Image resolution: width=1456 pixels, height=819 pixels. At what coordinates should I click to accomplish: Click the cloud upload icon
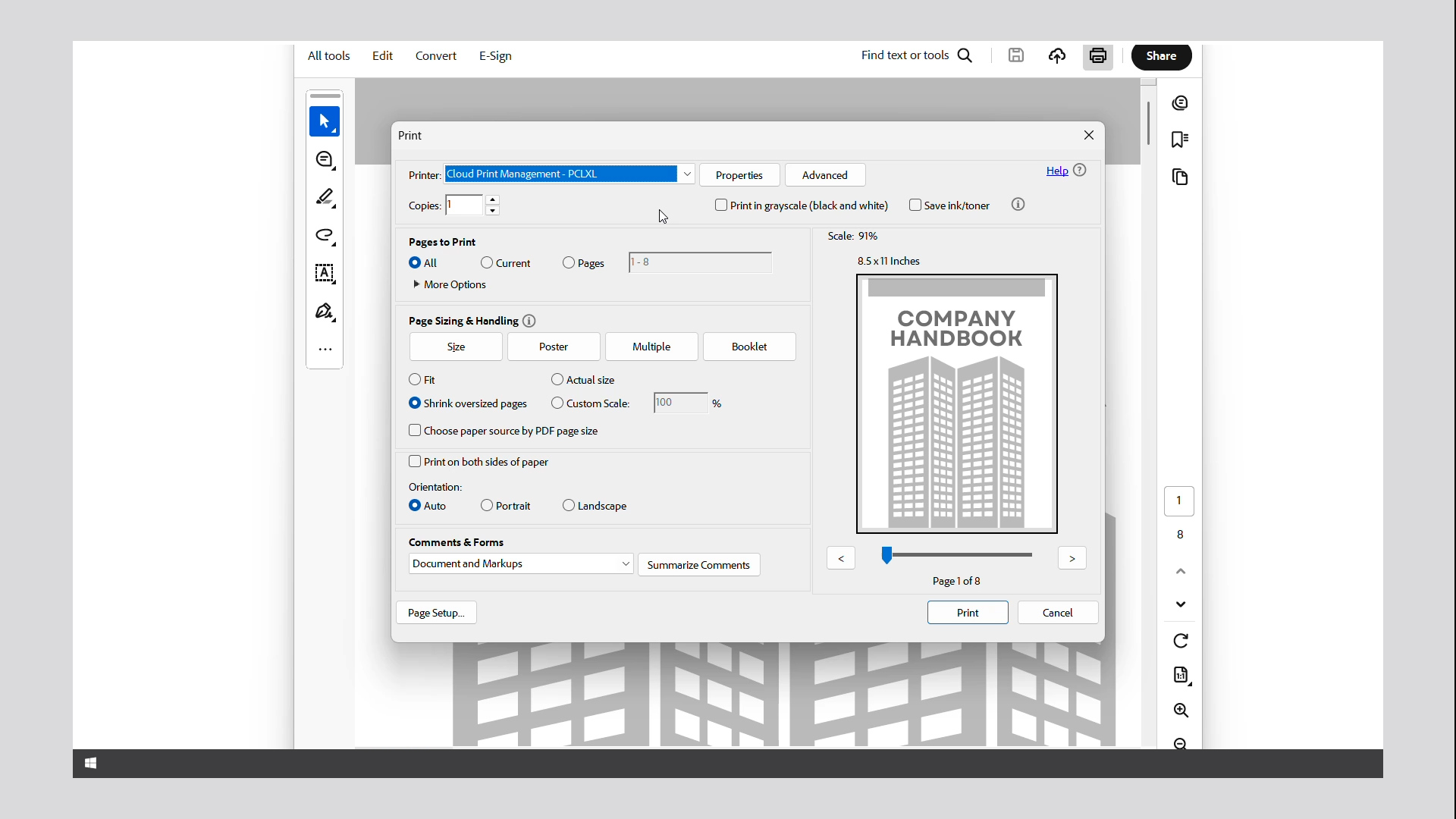1057,56
